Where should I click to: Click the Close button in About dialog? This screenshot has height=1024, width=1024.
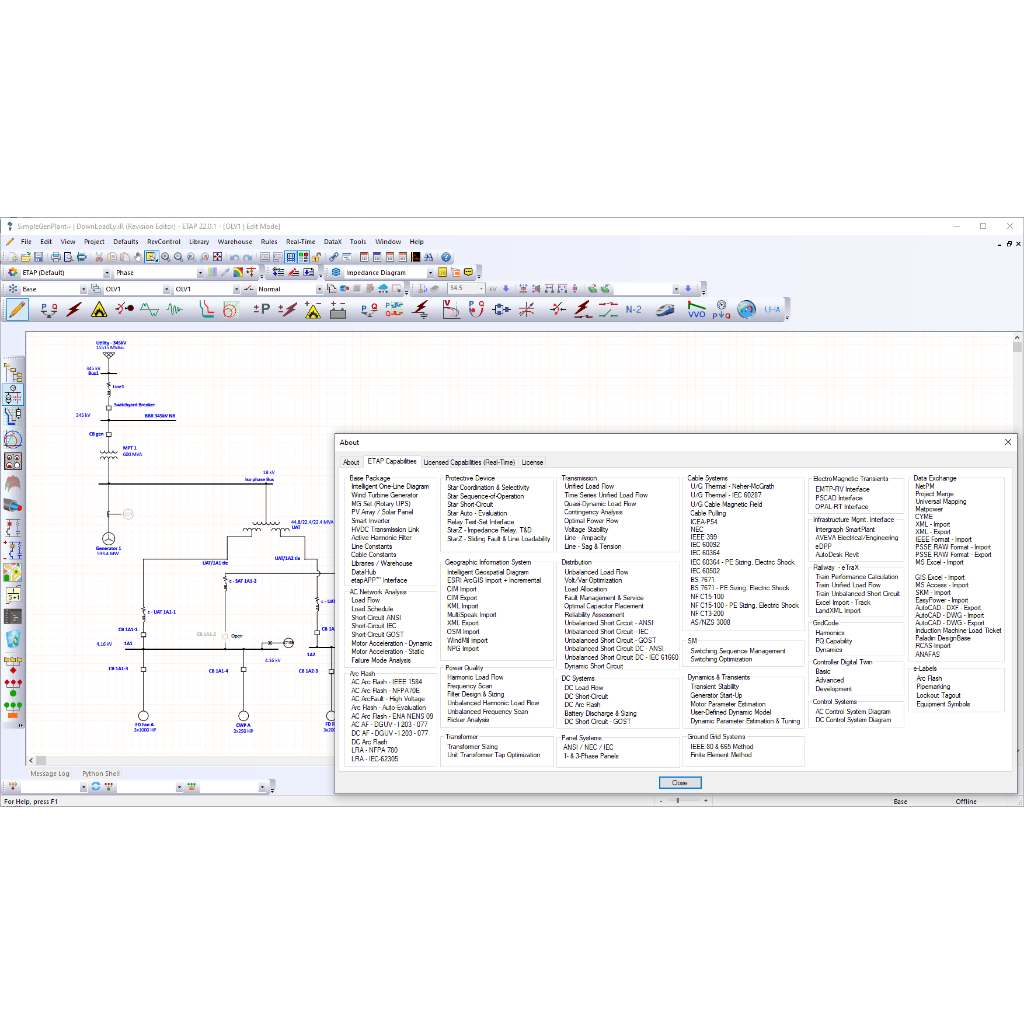(x=680, y=782)
